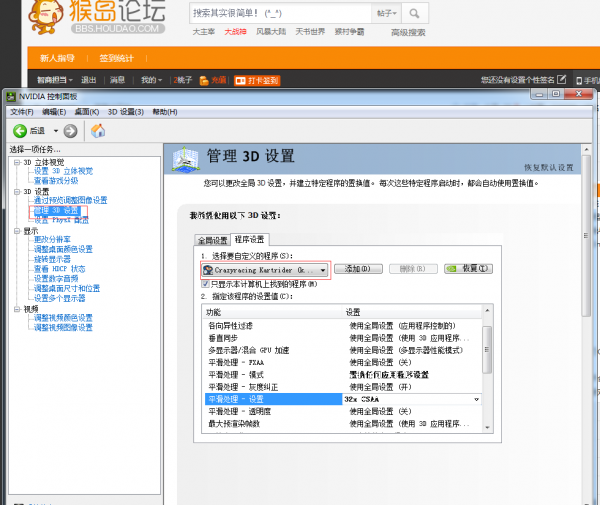Click the settings list scrollbar thumb
Image resolution: width=600 pixels, height=505 pixels.
pos(487,350)
